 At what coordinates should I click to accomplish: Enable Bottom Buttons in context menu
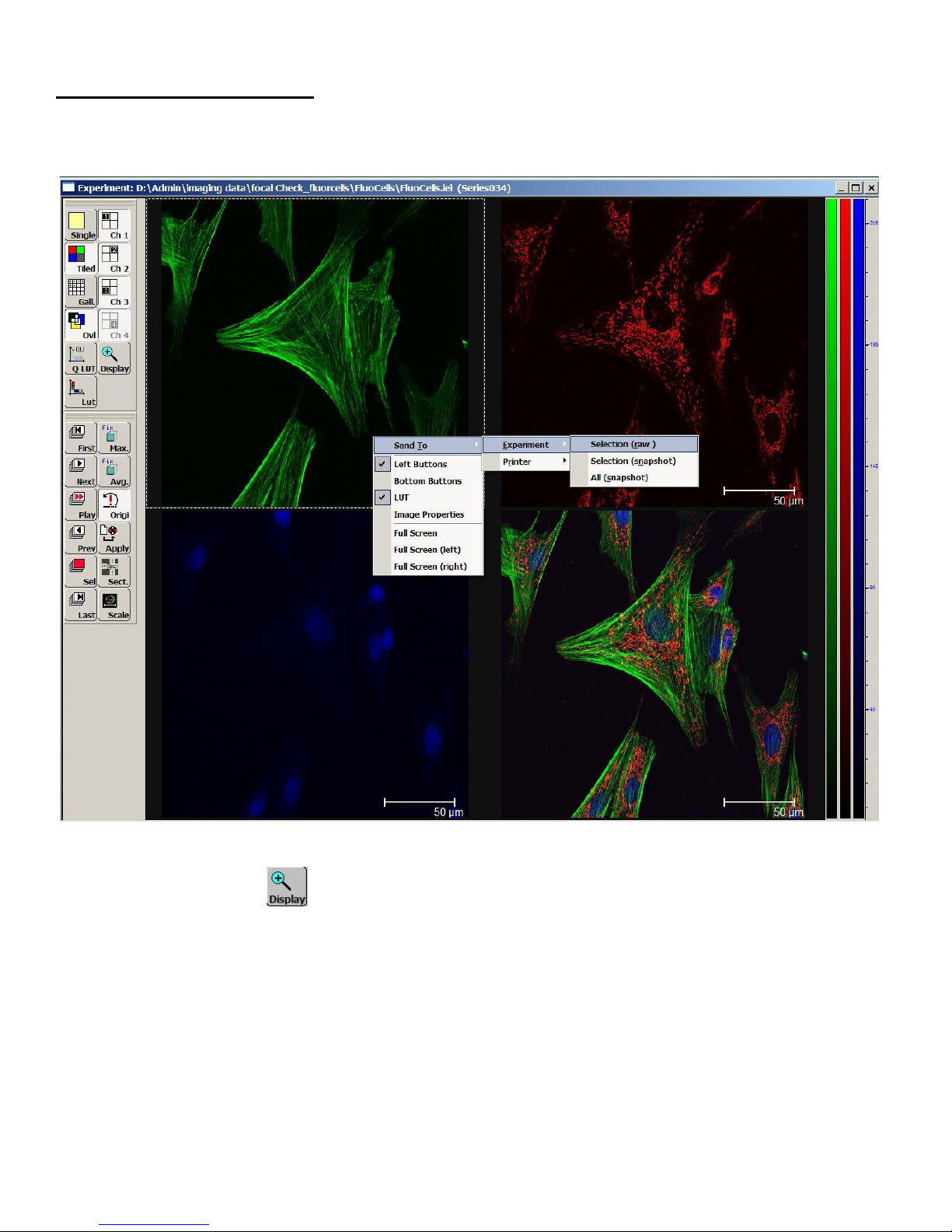click(x=428, y=481)
